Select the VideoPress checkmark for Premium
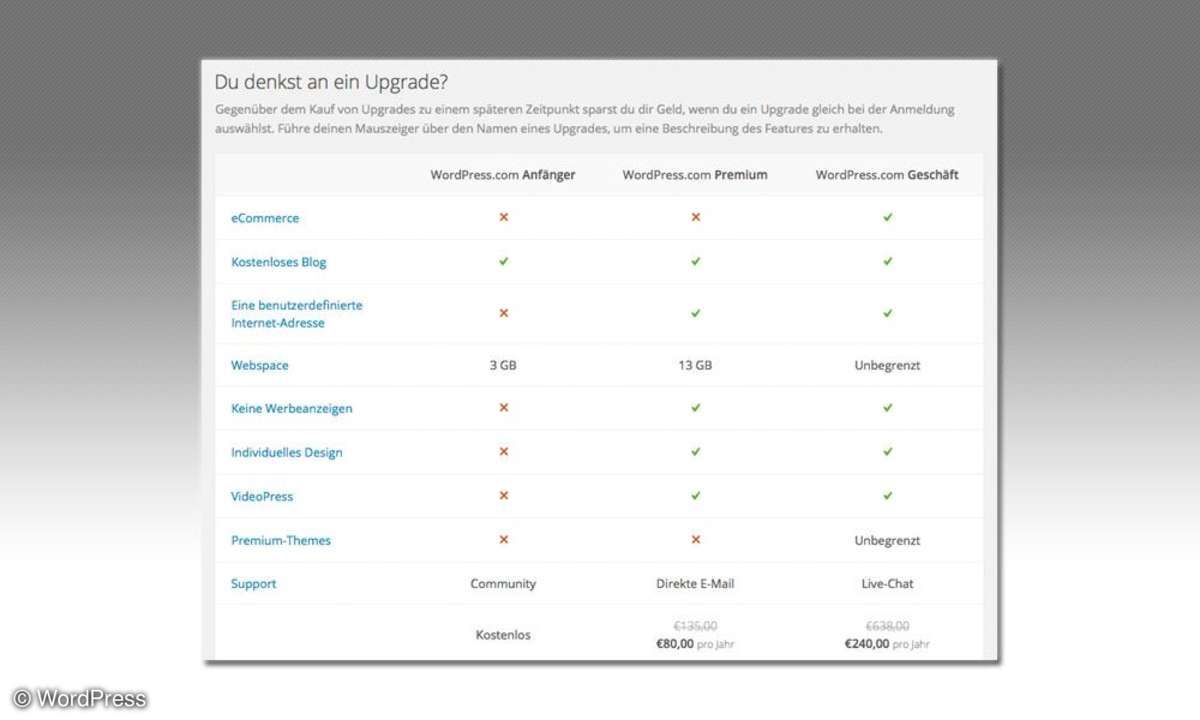1200x720 pixels. 696,496
